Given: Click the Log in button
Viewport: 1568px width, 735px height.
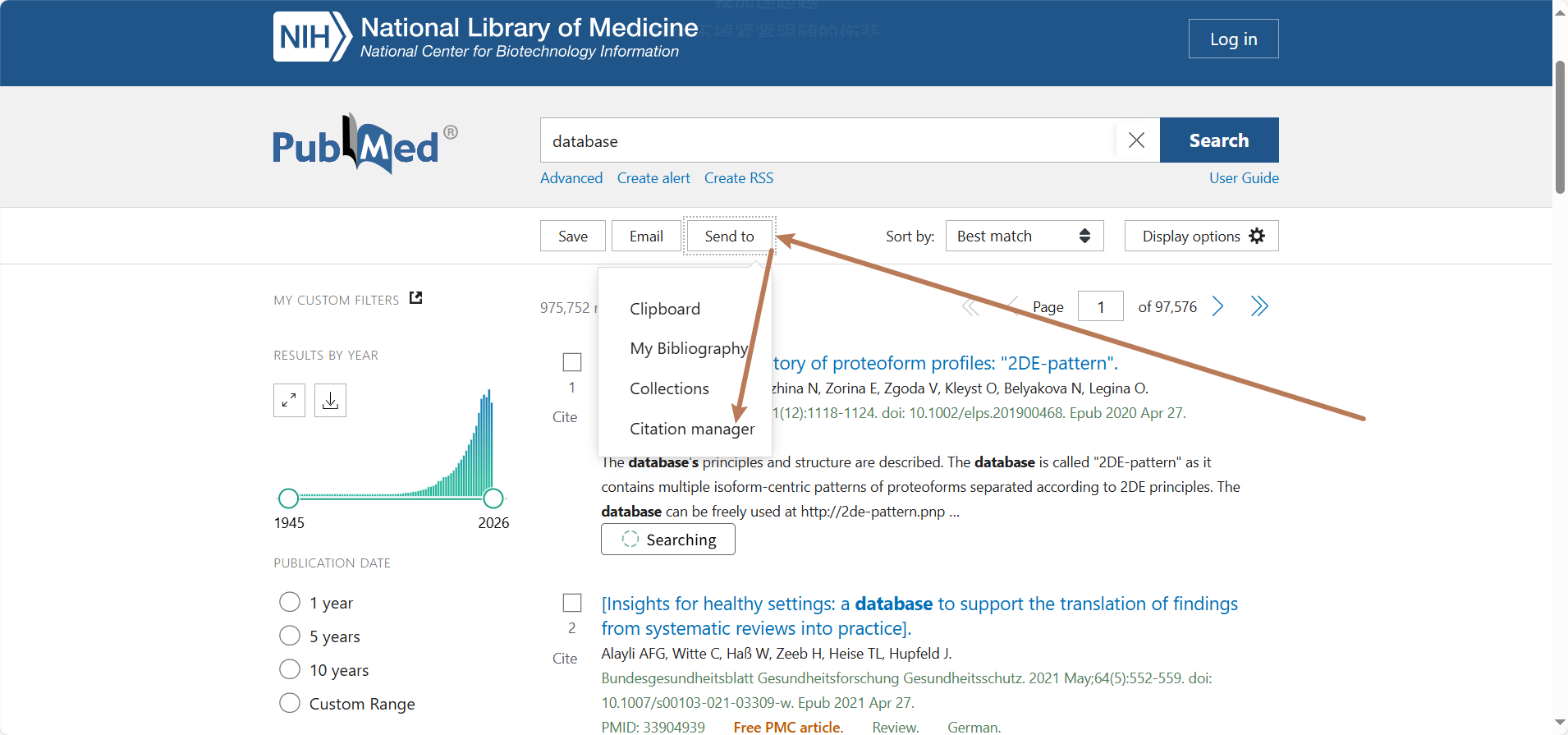Looking at the screenshot, I should click(1233, 39).
